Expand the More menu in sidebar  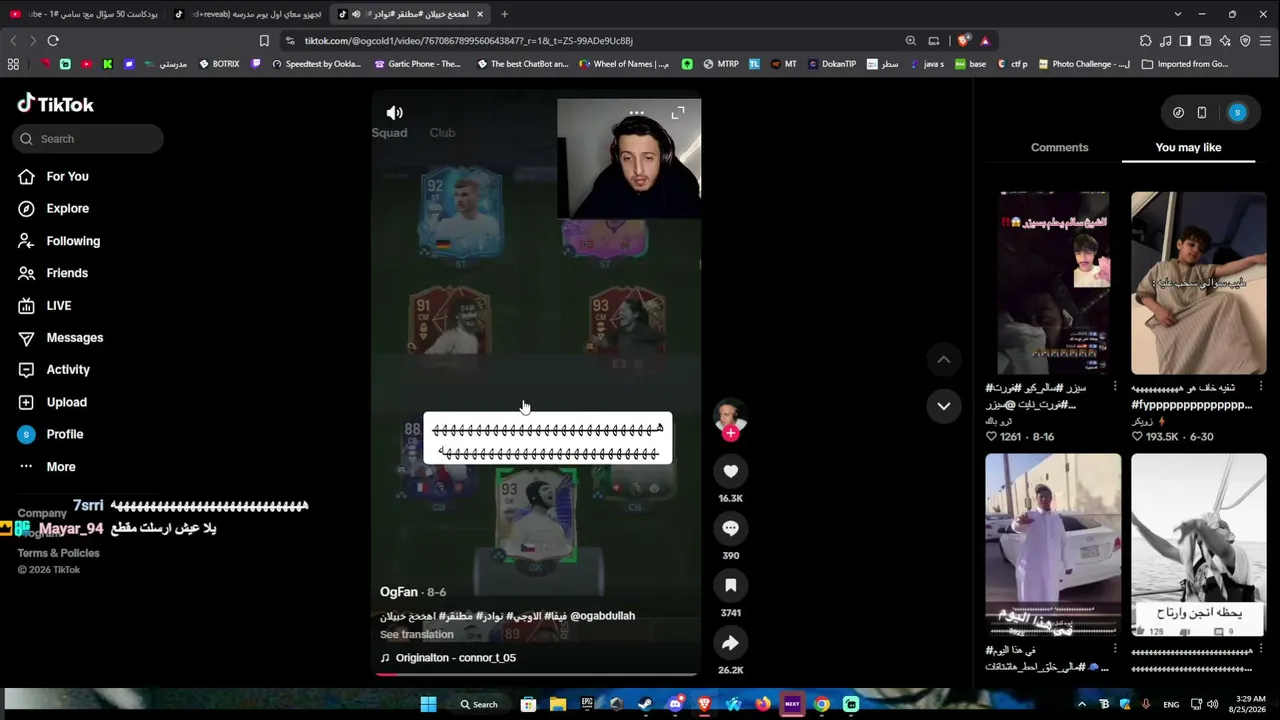47,466
